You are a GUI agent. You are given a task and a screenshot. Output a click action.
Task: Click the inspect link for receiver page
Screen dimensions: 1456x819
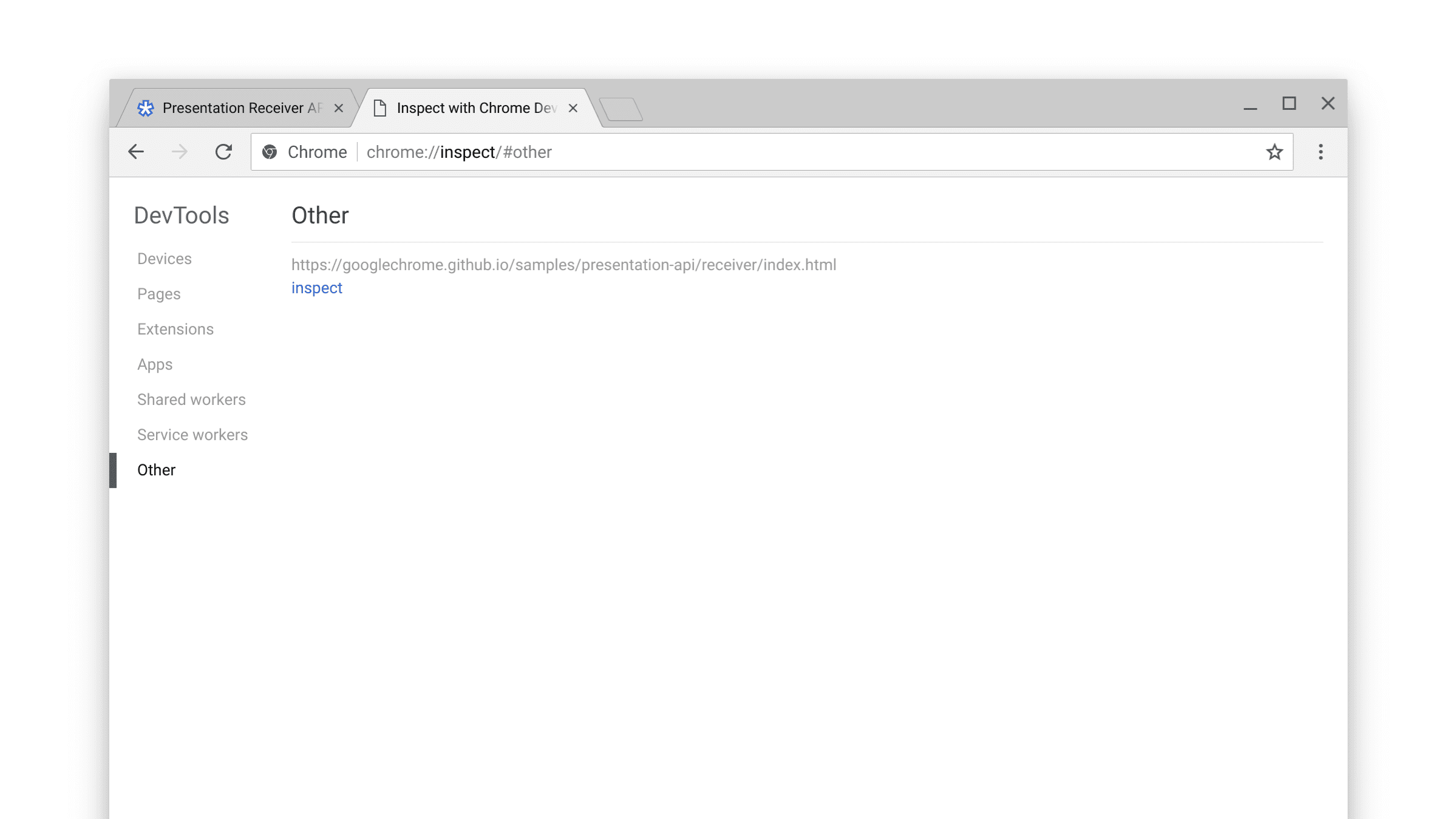pyautogui.click(x=317, y=288)
